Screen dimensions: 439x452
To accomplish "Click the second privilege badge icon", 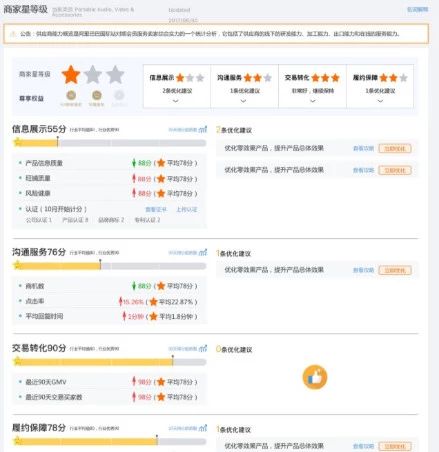I will 97,96.
